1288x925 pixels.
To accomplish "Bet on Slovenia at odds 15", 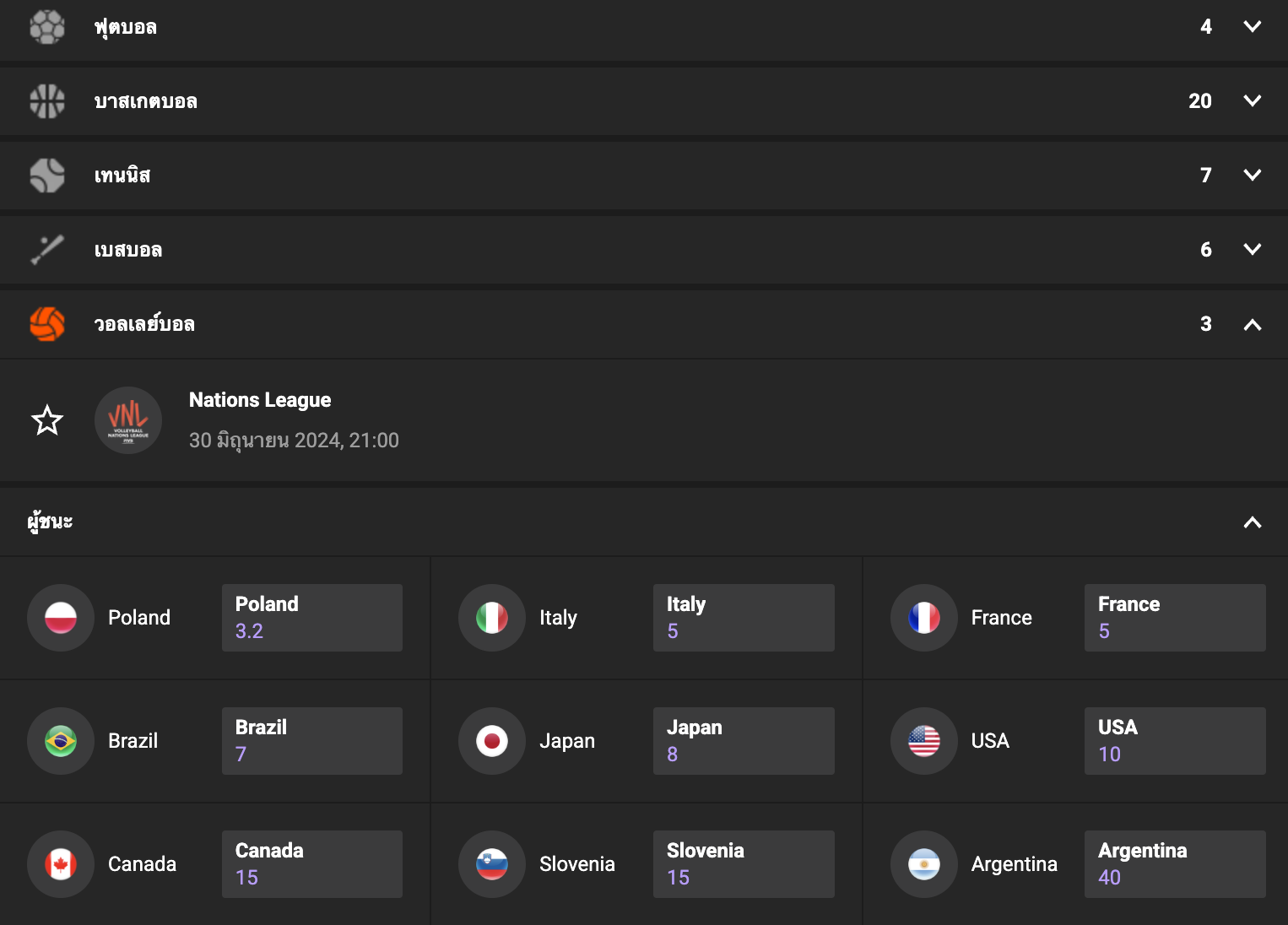I will (744, 864).
